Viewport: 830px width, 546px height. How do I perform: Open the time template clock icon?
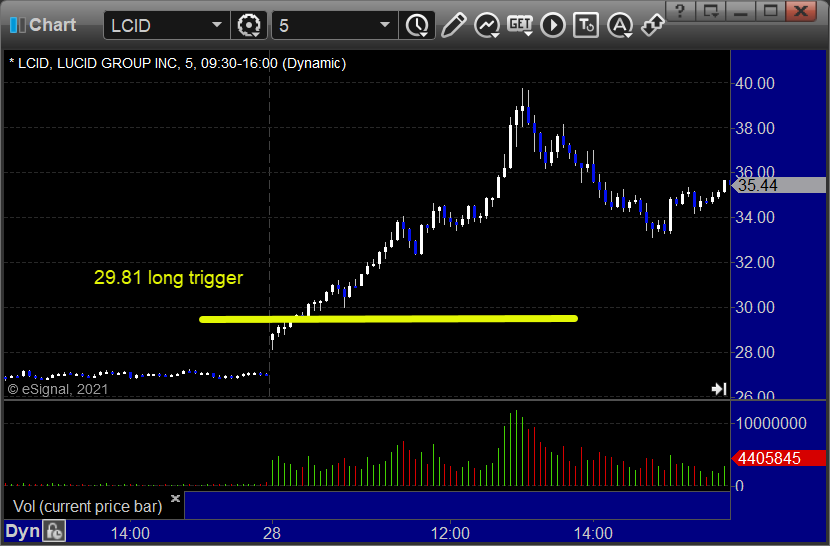click(x=418, y=25)
